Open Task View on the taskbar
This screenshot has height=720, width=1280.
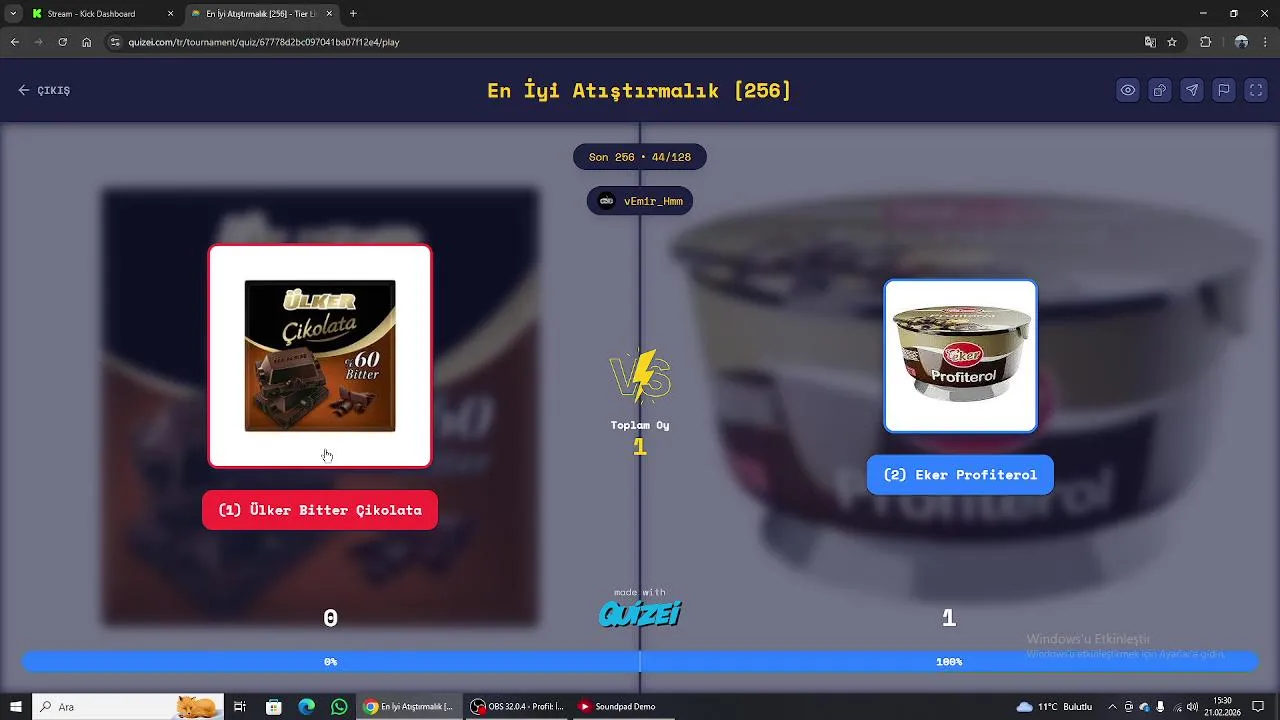(240, 707)
